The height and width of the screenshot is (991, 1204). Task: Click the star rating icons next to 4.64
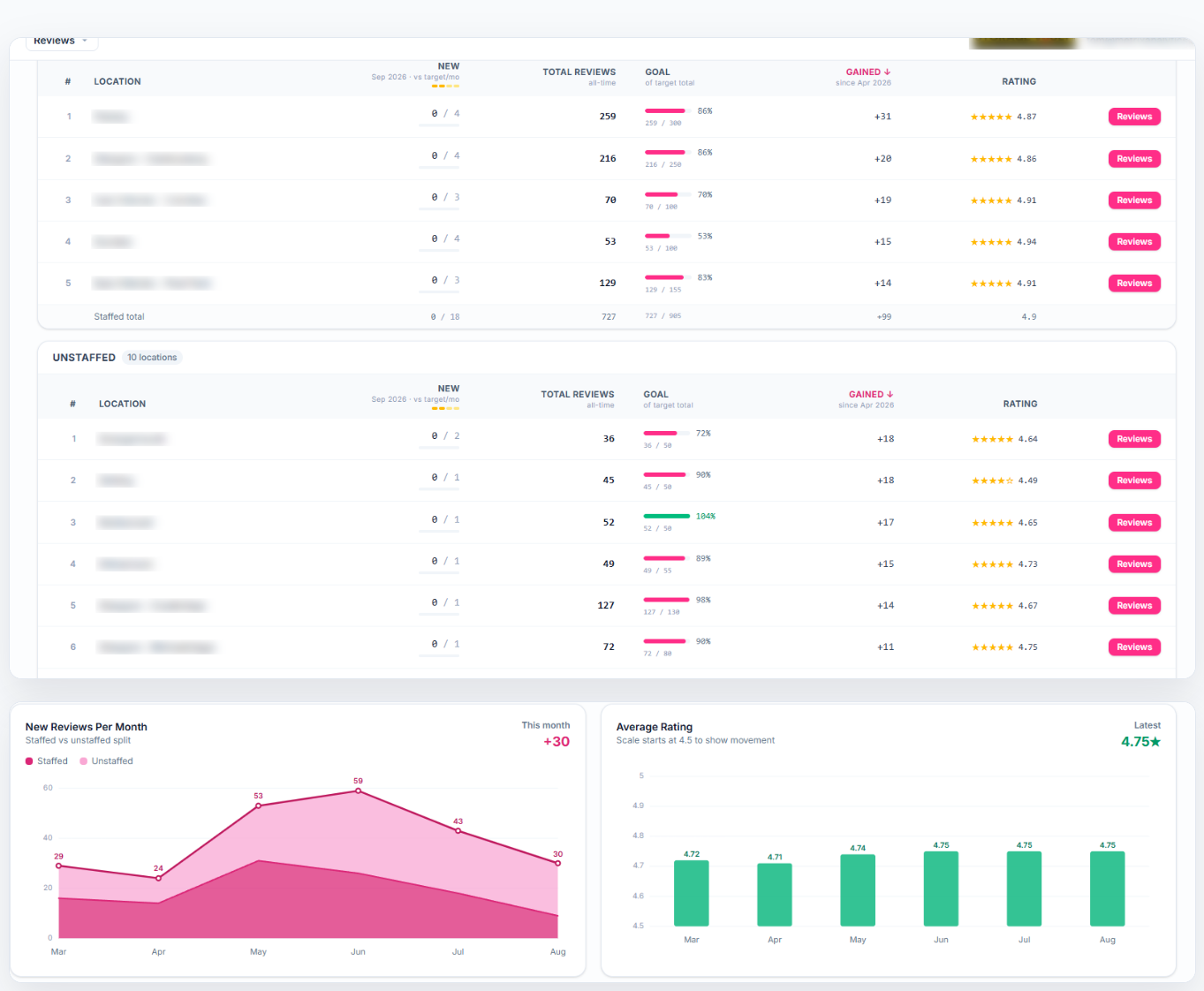993,439
